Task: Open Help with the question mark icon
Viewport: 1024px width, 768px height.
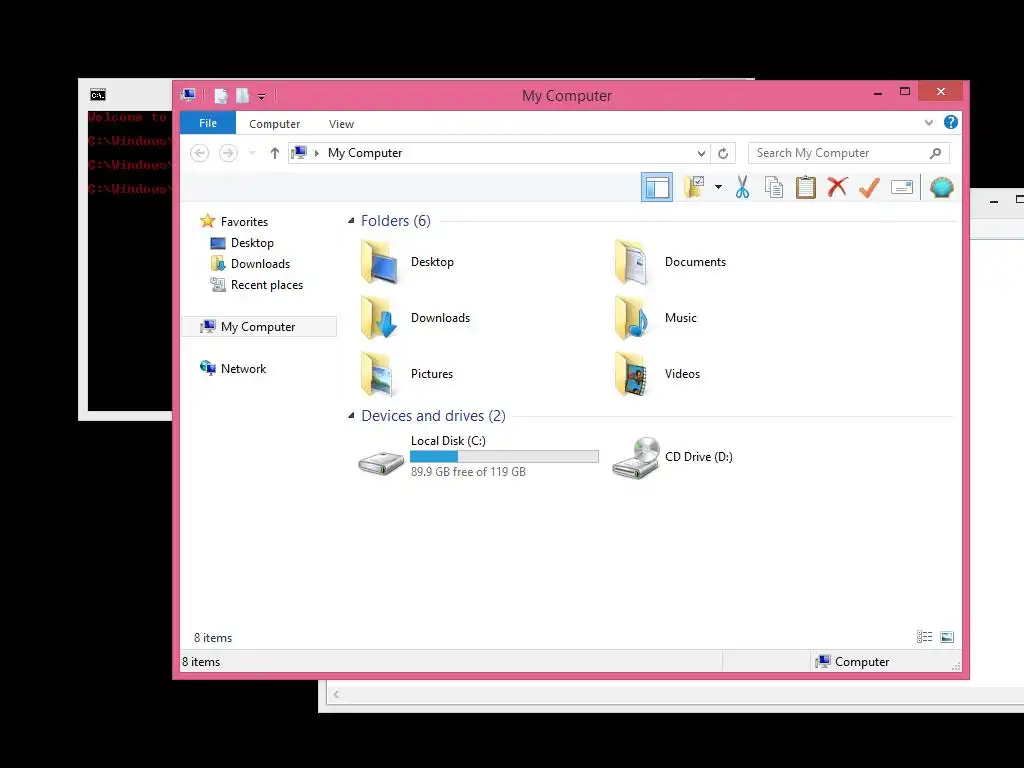Action: tap(951, 122)
